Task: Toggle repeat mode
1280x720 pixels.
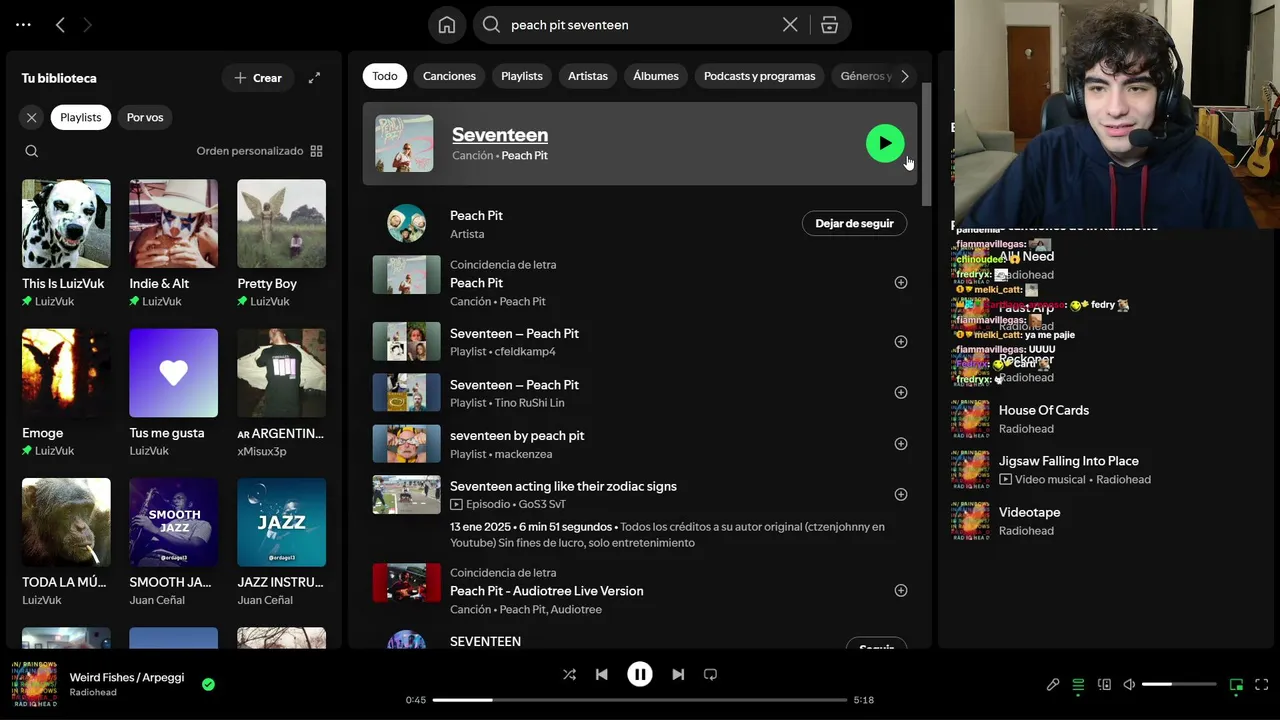Action: click(710, 675)
